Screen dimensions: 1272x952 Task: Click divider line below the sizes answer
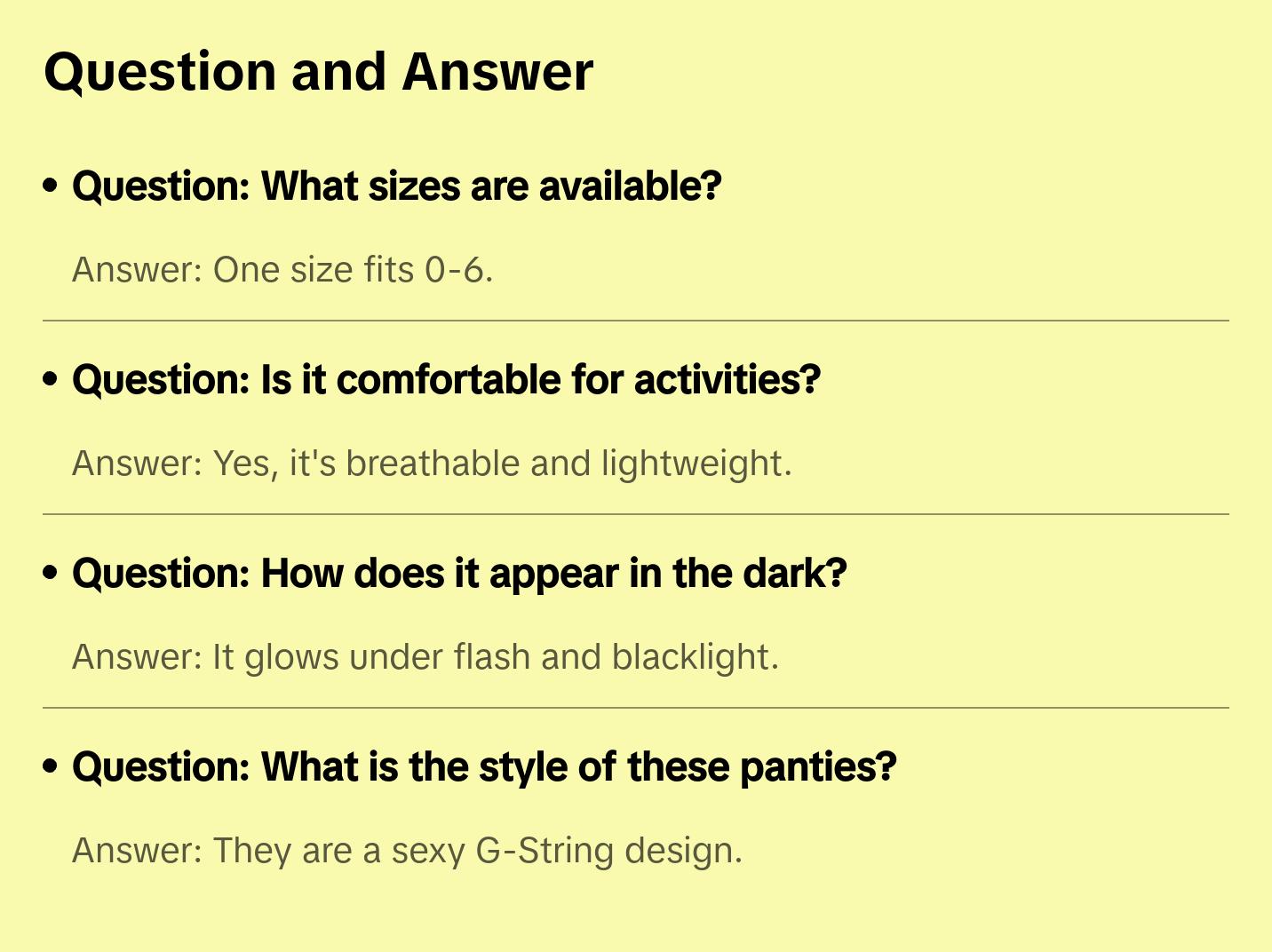(x=635, y=321)
